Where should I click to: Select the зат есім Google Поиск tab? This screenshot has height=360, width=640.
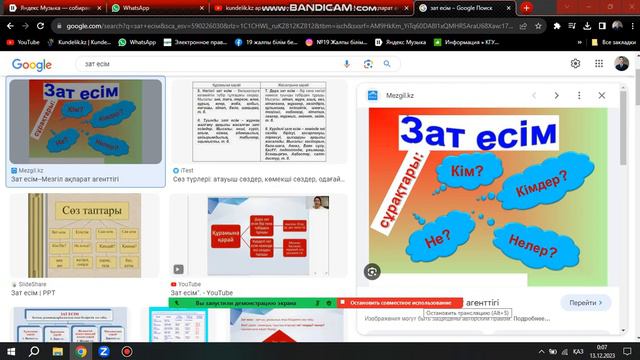(465, 8)
